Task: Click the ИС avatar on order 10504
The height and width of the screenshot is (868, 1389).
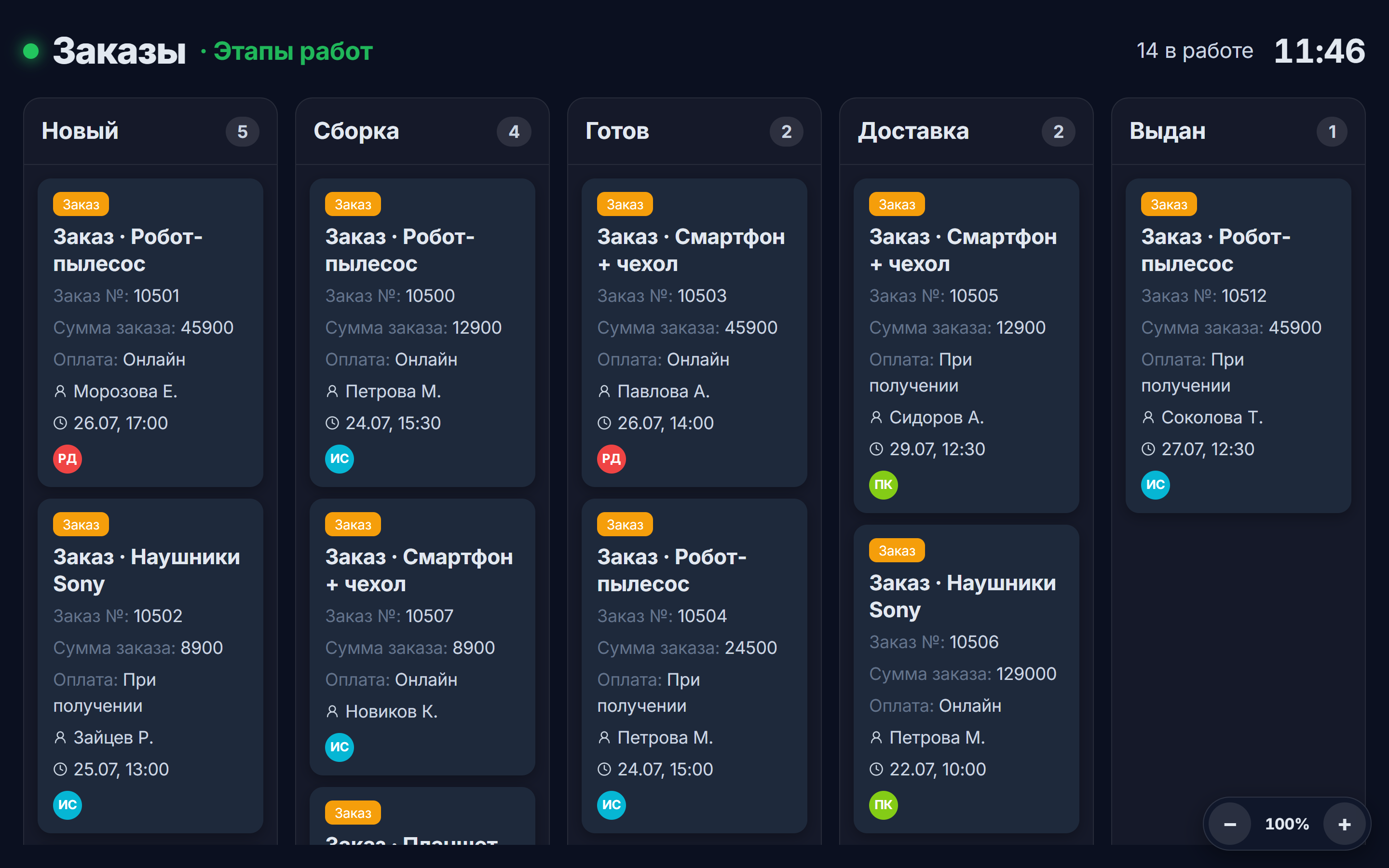Action: [x=611, y=805]
